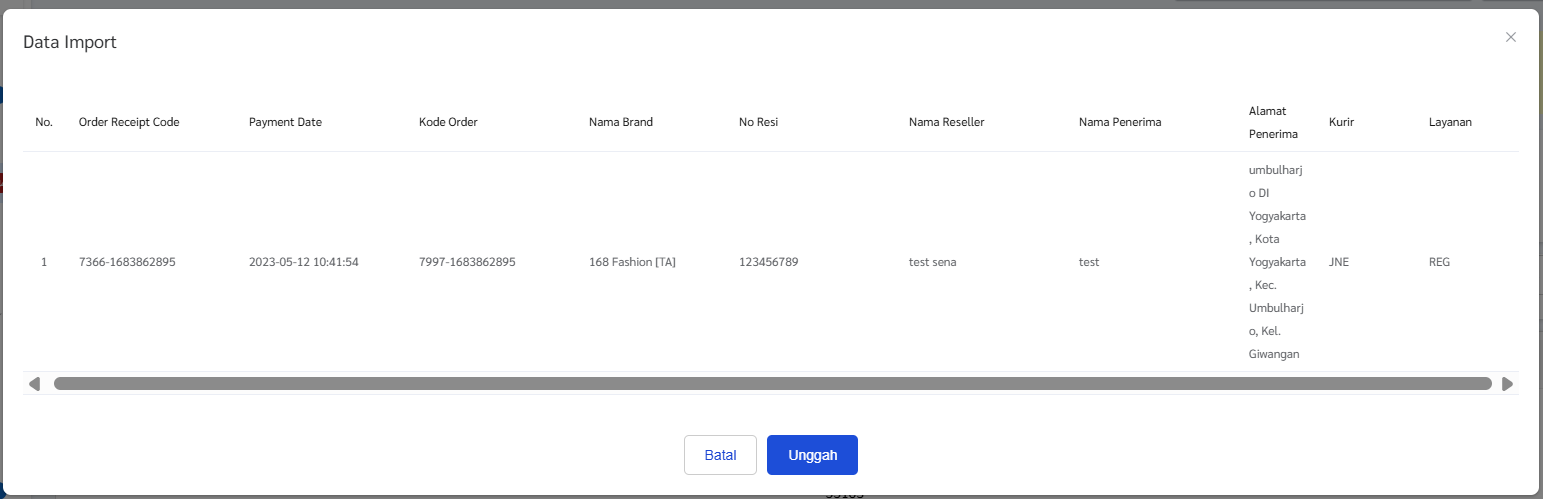The image size is (1543, 499).
Task: Click the 168 Fashion [TA] brand cell
Action: (x=632, y=262)
